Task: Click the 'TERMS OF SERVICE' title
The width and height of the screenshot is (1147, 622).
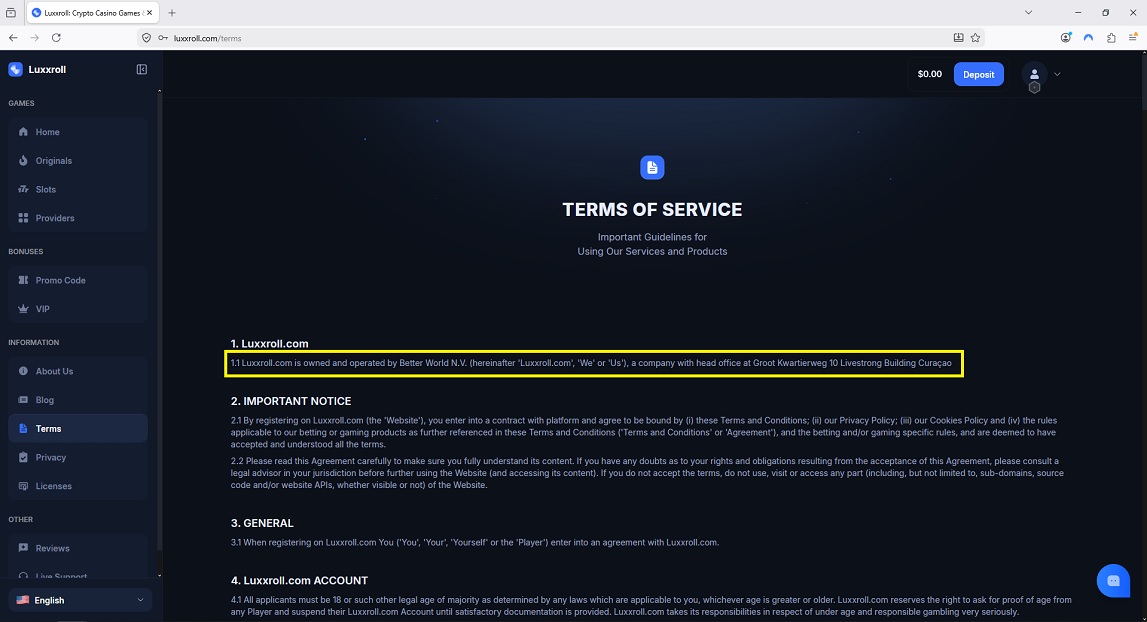Action: [652, 209]
